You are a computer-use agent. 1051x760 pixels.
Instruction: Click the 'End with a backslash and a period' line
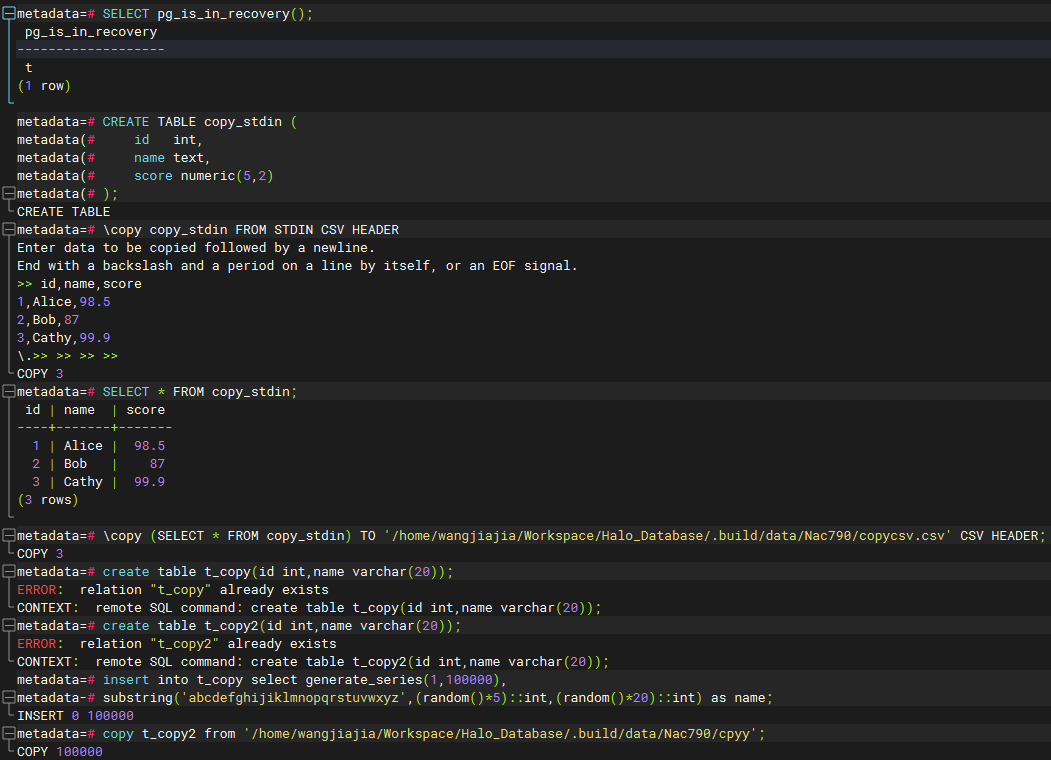(297, 266)
